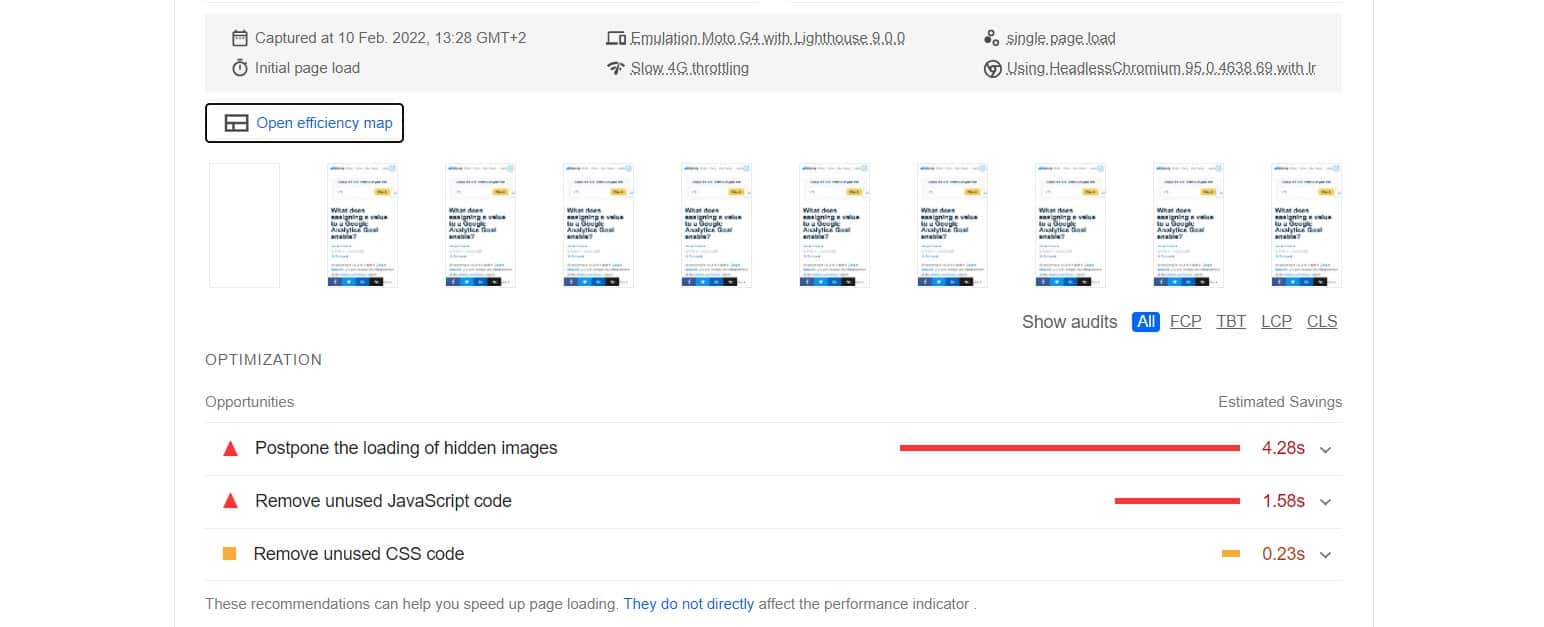Click the red triangle next to unused JavaScript
Viewport: 1544px width, 627px height.
(230, 501)
